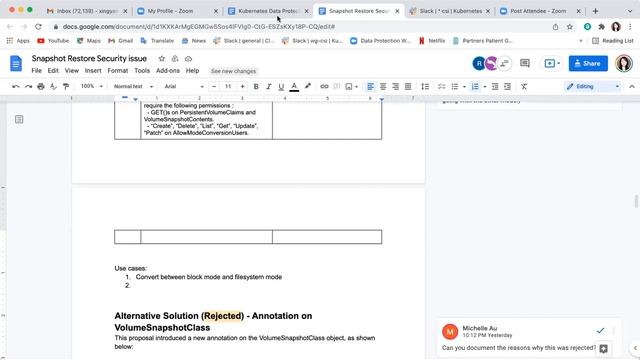This screenshot has width=640, height=360.
Task: Align text left
Action: click(x=370, y=87)
